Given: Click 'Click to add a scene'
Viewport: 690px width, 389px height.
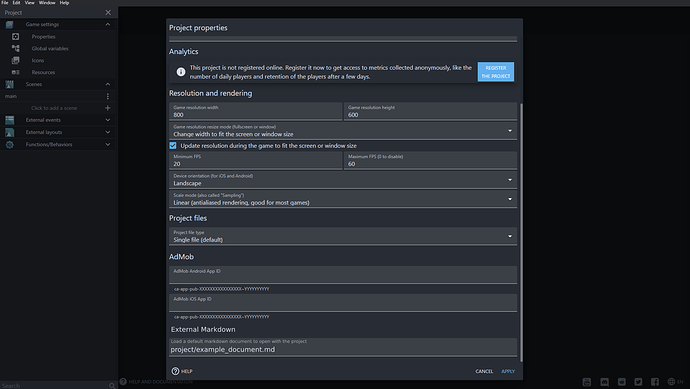Looking at the screenshot, I should click(54, 108).
